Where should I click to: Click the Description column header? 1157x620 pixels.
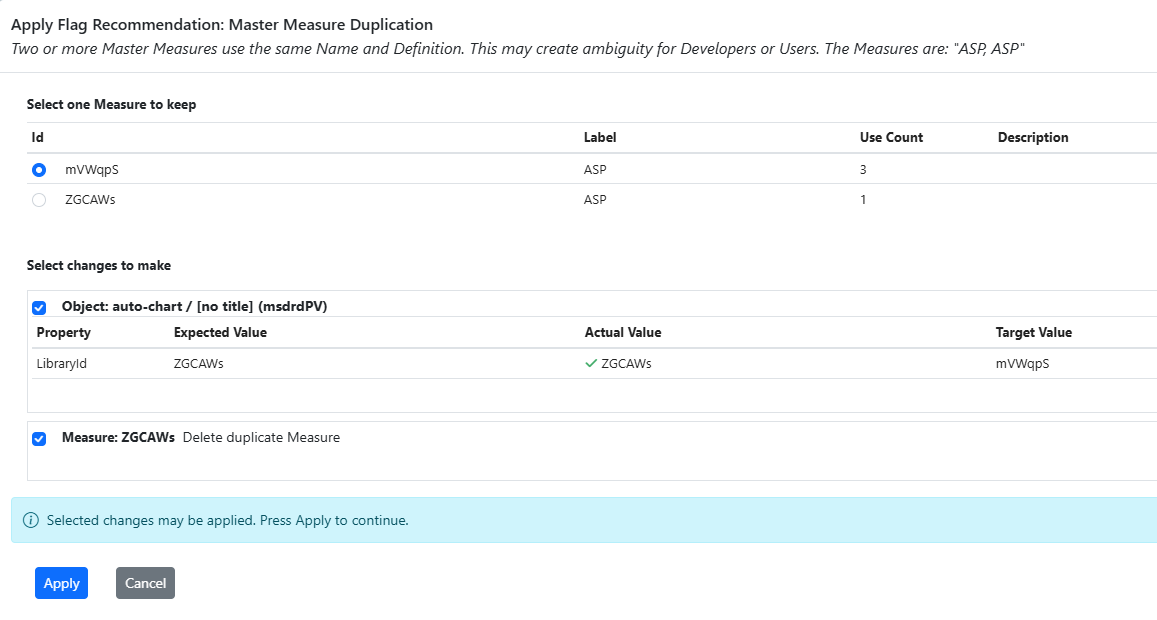tap(1033, 138)
